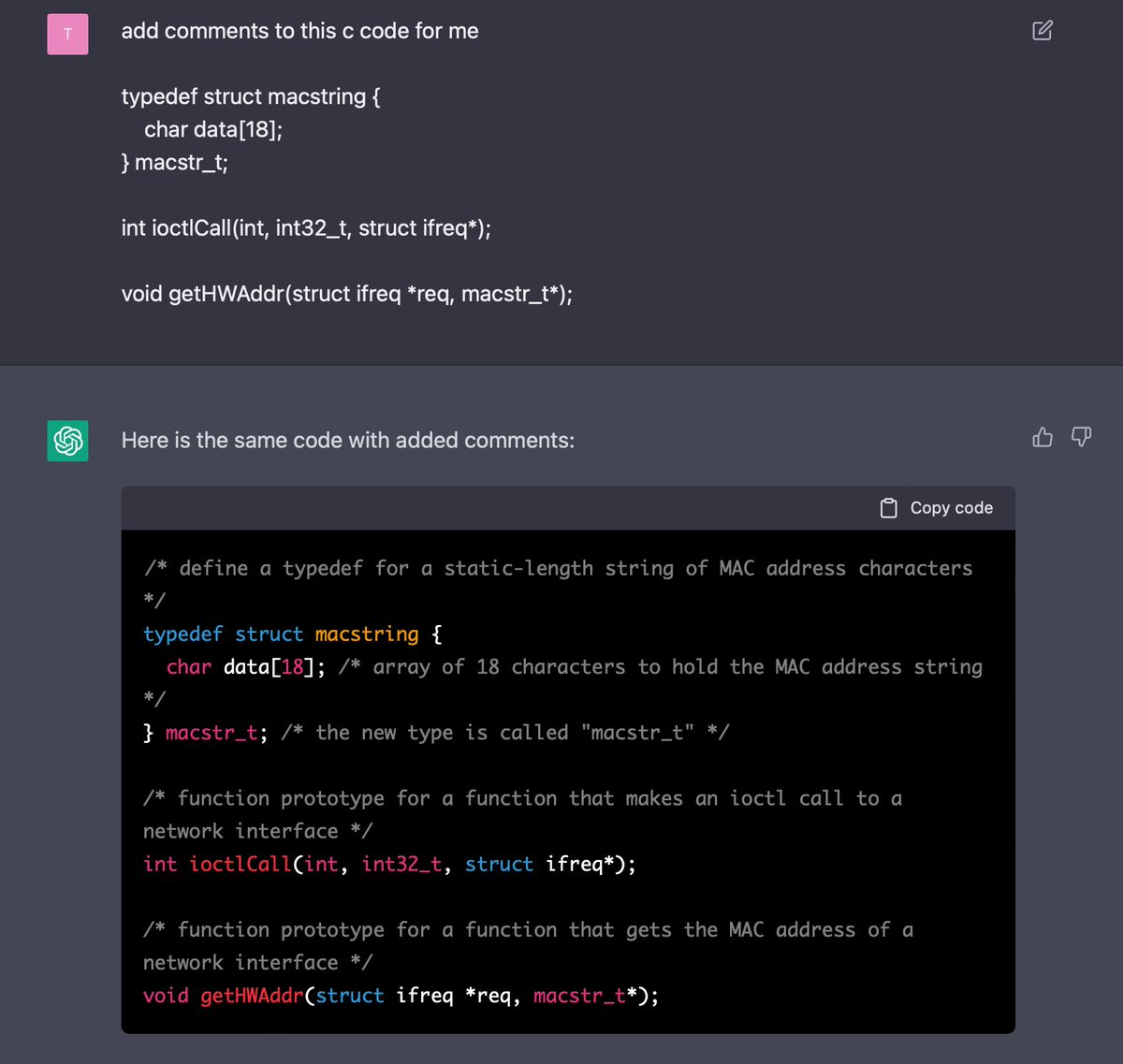The image size is (1123, 1064).
Task: Click the thumbs down feedback icon
Action: pos(1081,437)
